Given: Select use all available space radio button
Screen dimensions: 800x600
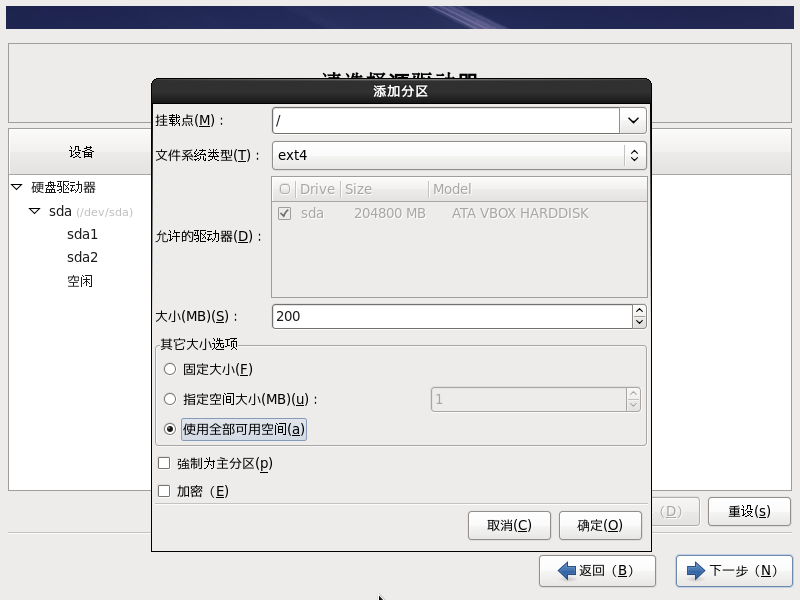Looking at the screenshot, I should [x=170, y=429].
